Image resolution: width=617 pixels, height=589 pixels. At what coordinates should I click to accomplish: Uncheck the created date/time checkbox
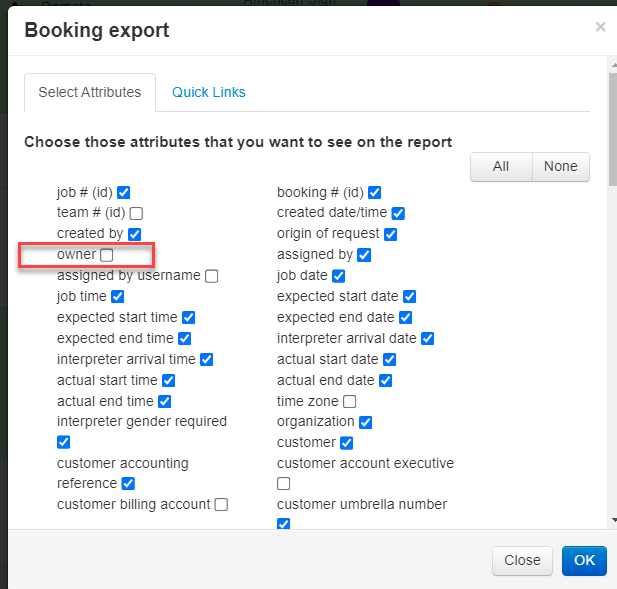coord(398,213)
